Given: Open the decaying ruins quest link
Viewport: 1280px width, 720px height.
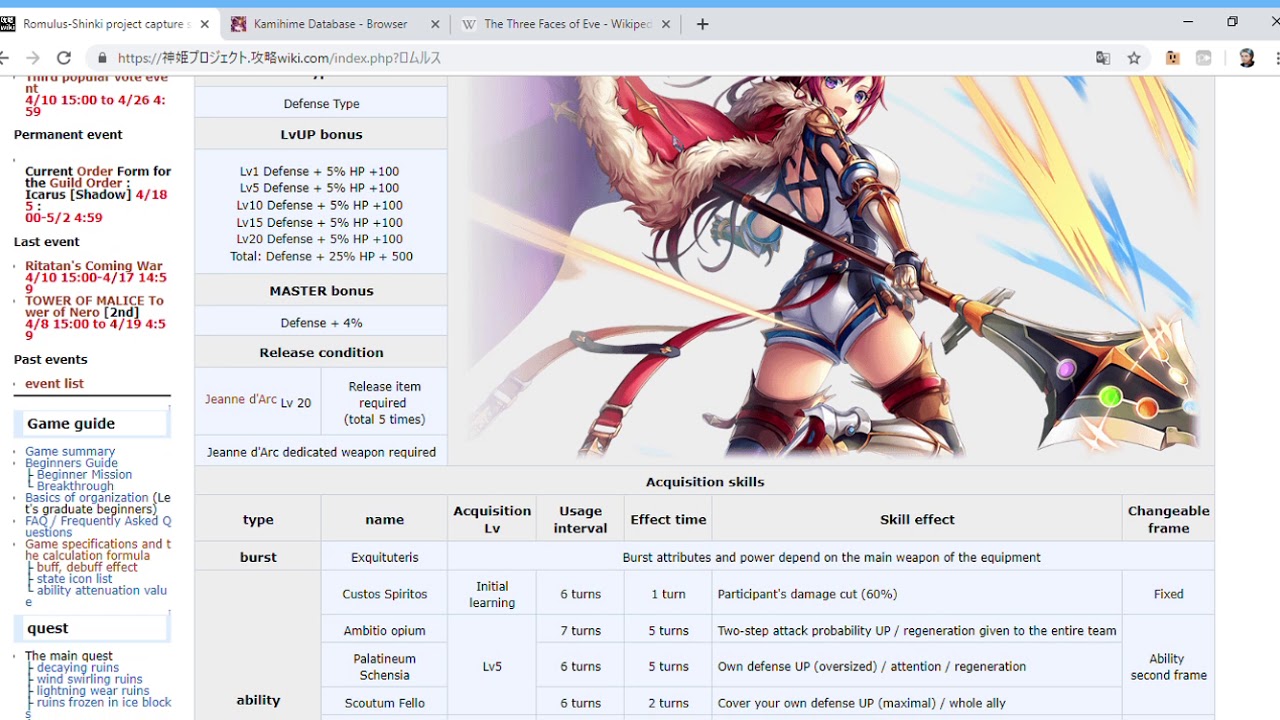Looking at the screenshot, I should coord(78,668).
